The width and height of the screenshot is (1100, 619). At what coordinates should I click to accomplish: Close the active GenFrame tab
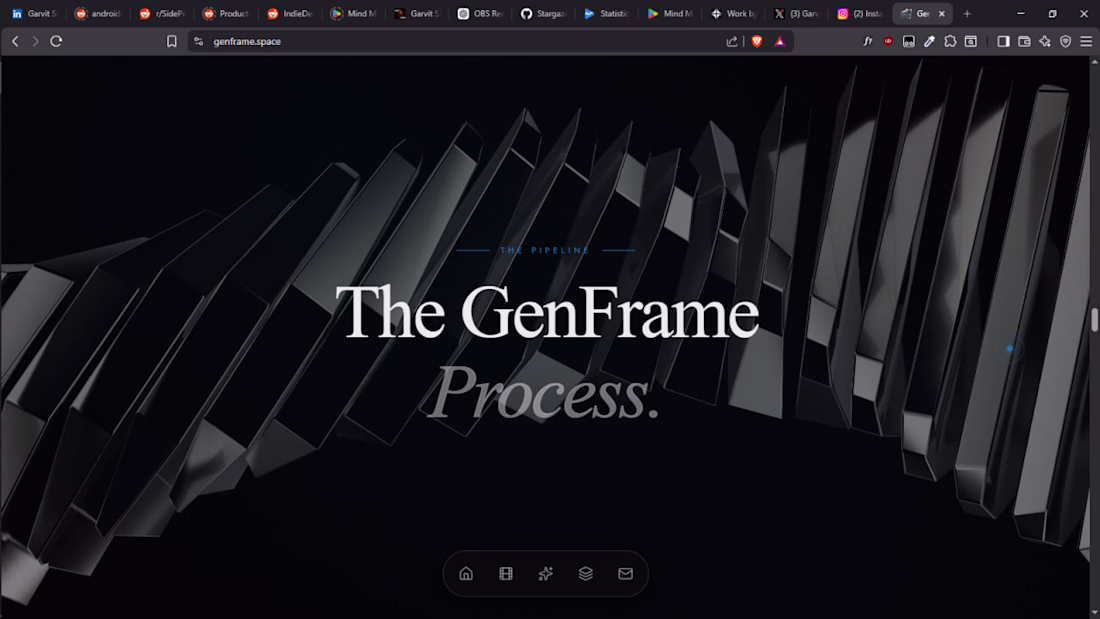941,13
